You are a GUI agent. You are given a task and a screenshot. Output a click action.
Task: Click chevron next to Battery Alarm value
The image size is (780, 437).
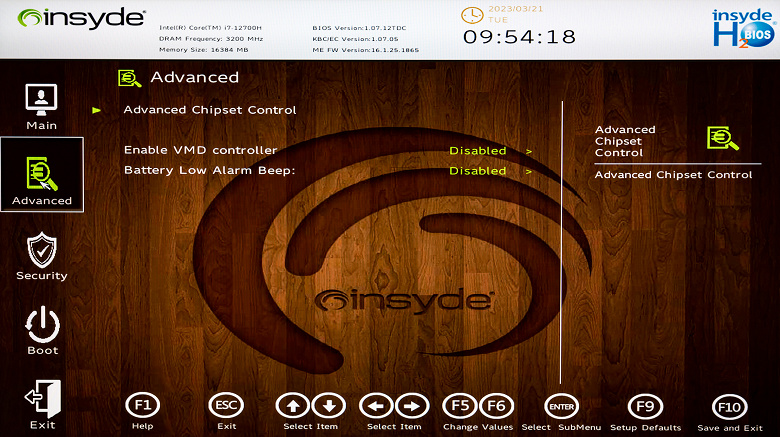(x=529, y=171)
